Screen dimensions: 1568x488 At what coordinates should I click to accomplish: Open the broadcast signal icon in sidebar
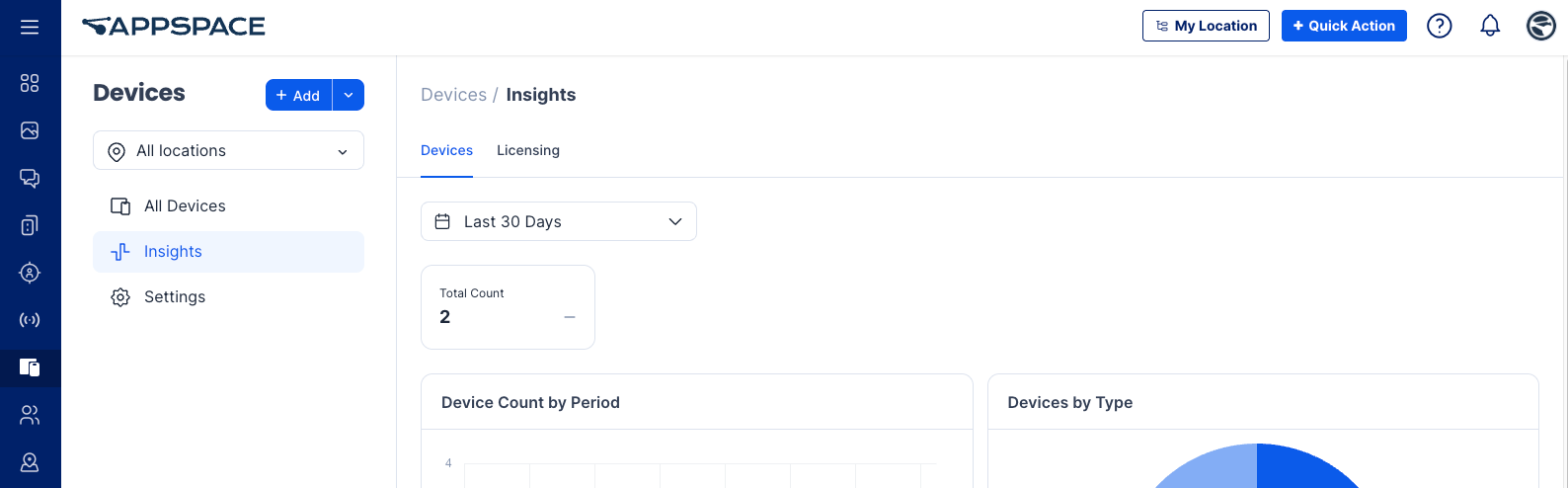tap(30, 320)
